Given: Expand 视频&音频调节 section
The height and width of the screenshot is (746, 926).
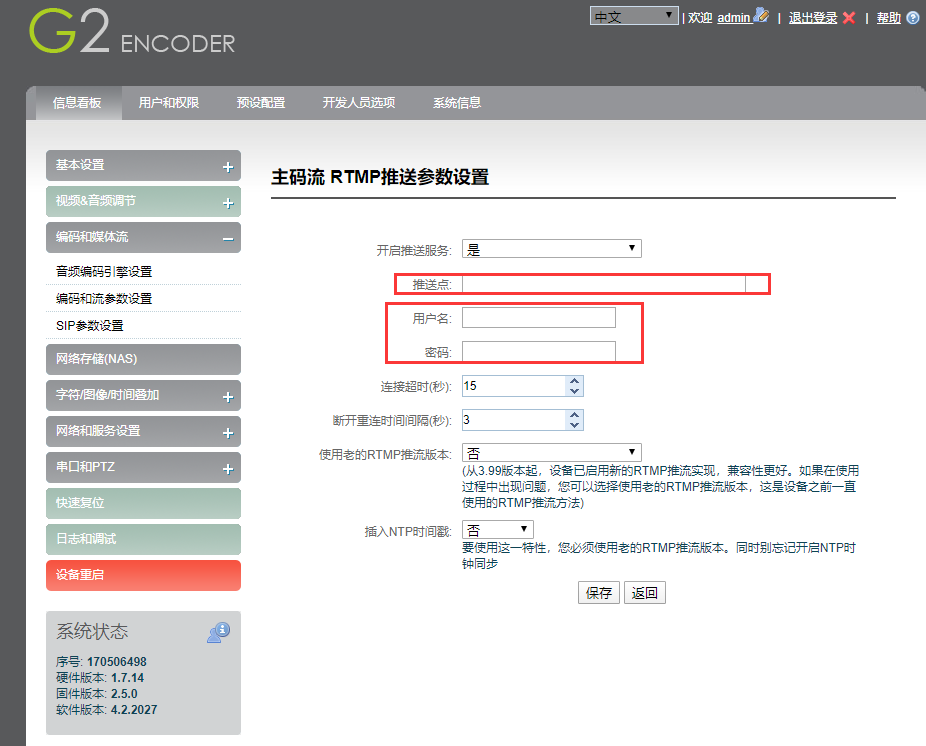Looking at the screenshot, I should point(228,203).
